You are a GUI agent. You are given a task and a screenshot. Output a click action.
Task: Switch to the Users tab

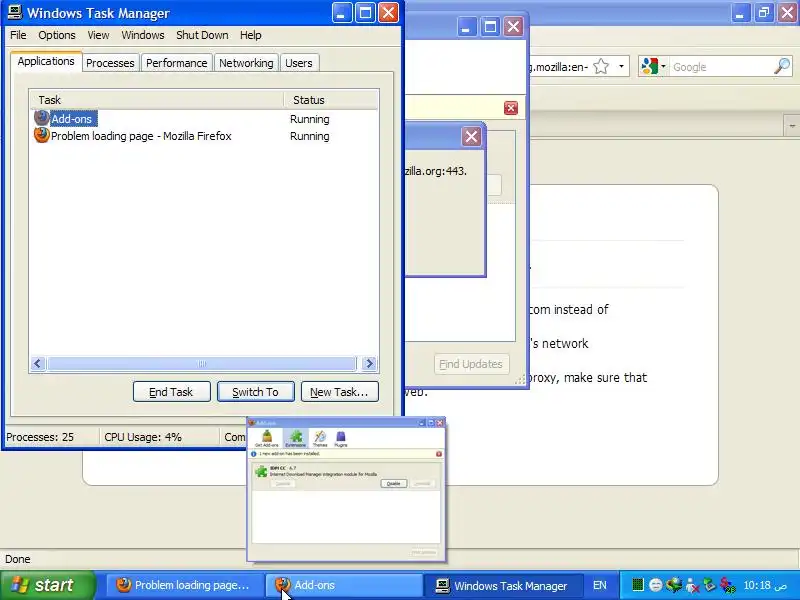(298, 63)
